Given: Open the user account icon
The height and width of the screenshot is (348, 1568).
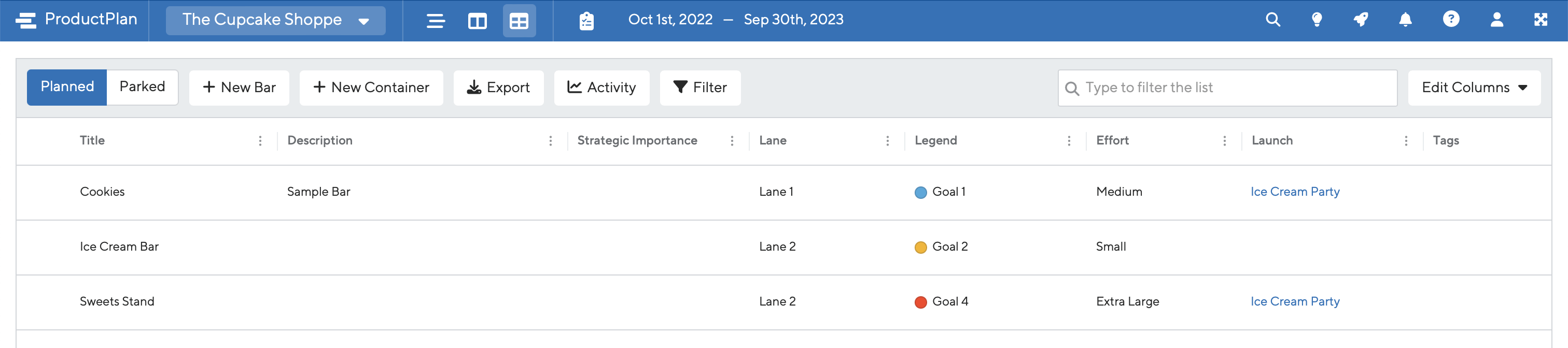Looking at the screenshot, I should pos(1497,20).
